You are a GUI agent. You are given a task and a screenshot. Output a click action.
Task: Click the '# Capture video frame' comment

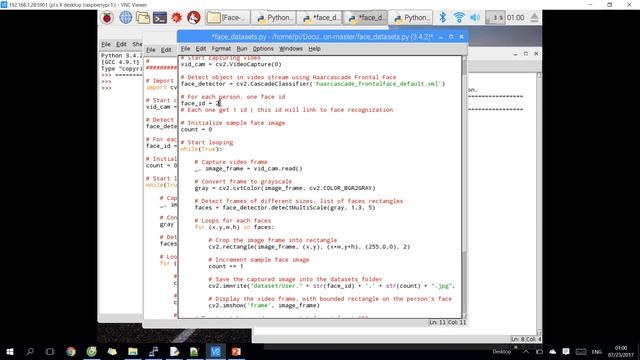[231, 162]
